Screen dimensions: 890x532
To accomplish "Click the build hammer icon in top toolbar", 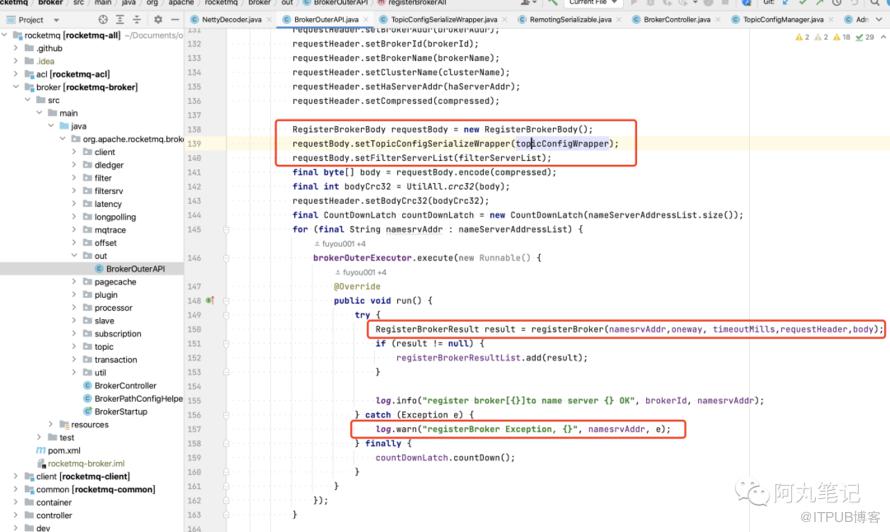I will (x=552, y=2).
